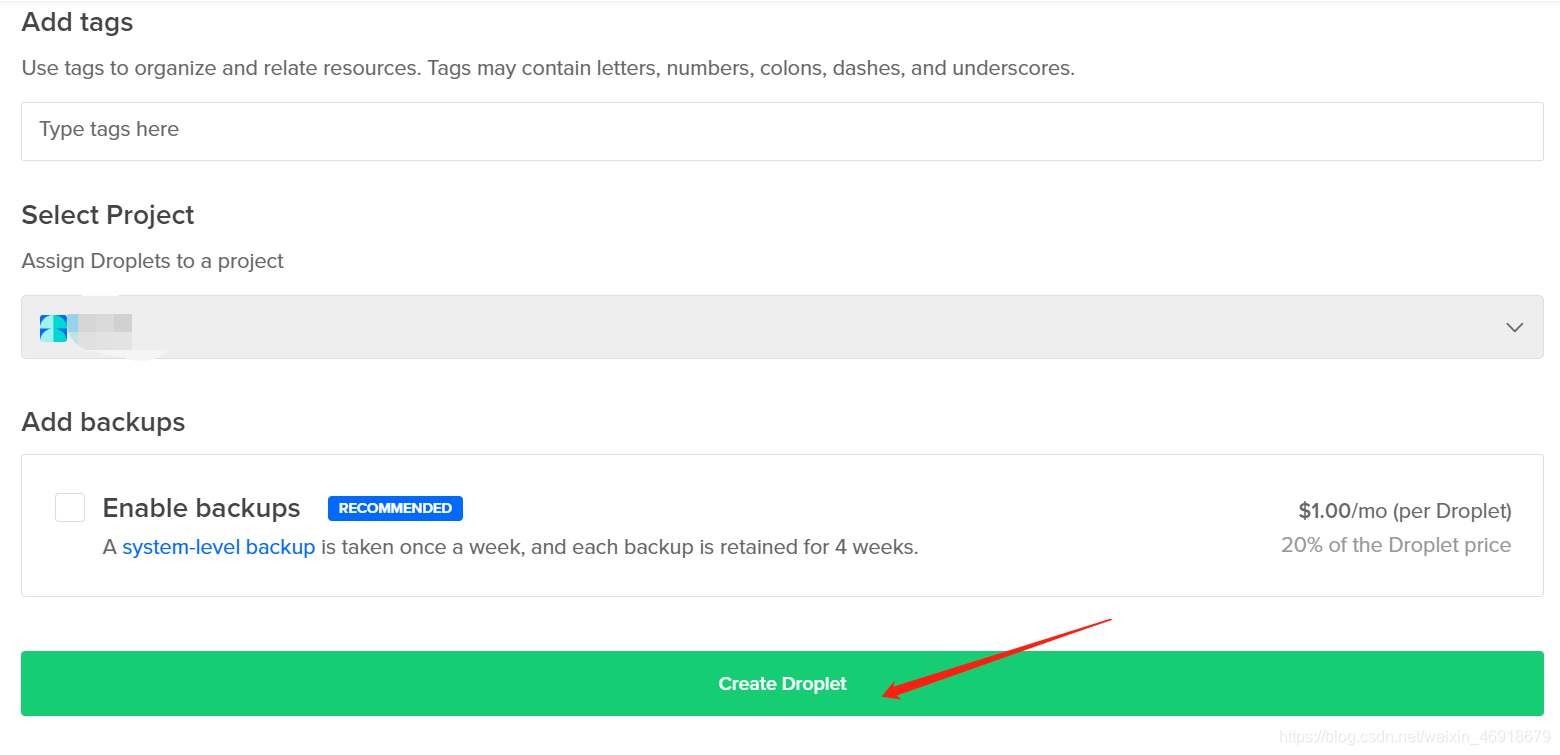Click the backup retention description text
This screenshot has height=755, width=1560.
pyautogui.click(x=620, y=546)
